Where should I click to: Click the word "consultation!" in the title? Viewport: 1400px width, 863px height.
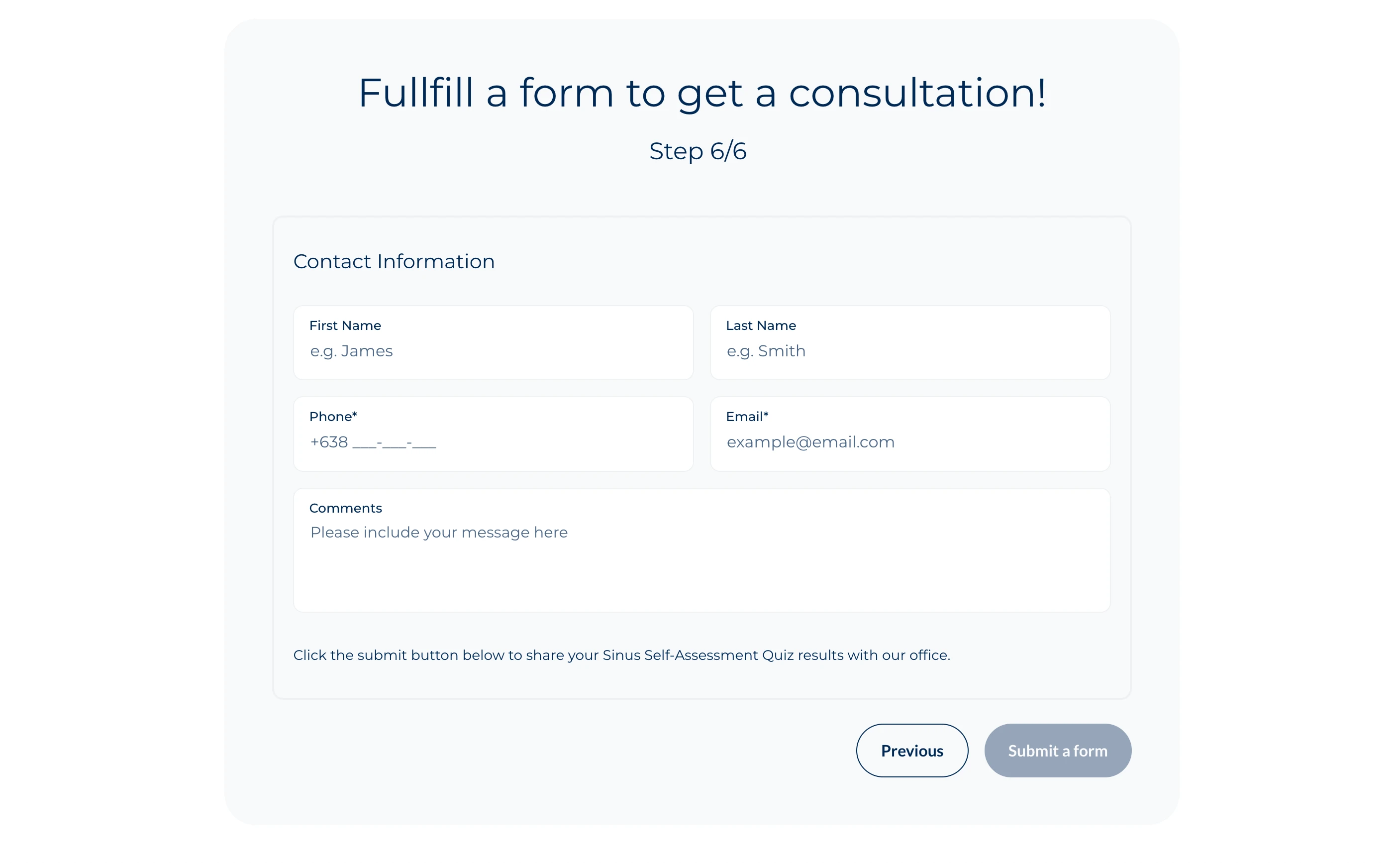tap(917, 93)
